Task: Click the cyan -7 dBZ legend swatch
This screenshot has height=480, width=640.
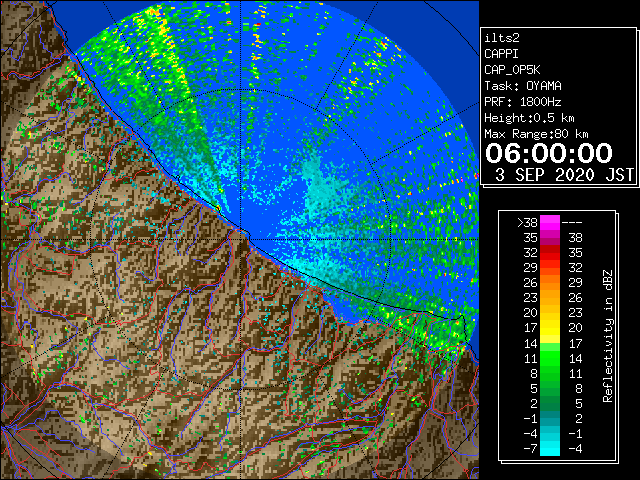Action: tap(550, 448)
